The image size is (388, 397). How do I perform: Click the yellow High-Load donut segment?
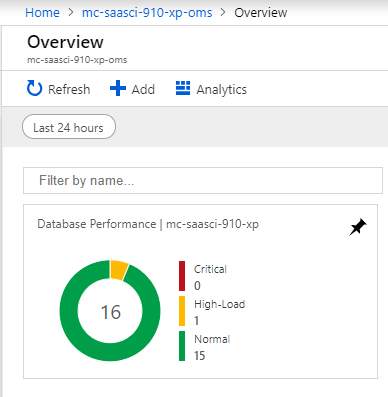(119, 270)
